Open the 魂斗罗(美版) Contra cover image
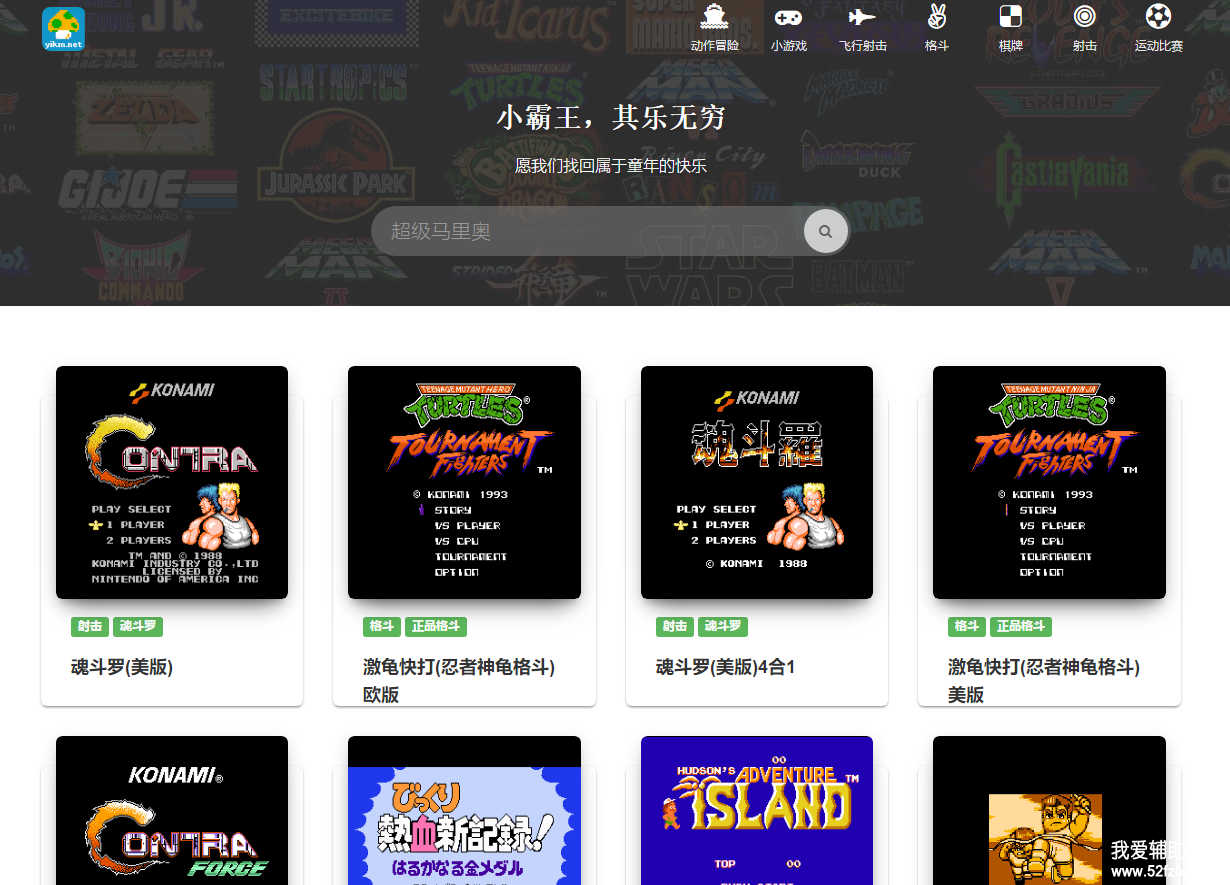This screenshot has width=1230, height=885. tap(172, 482)
